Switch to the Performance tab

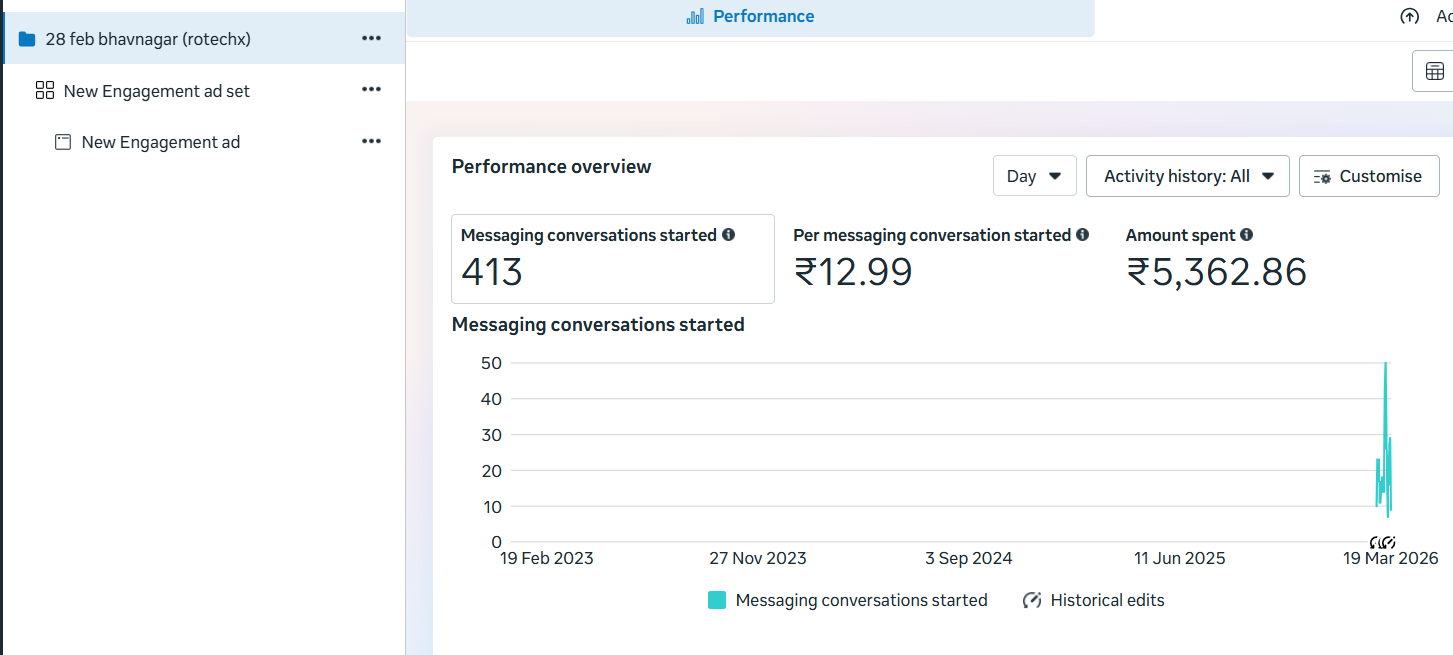pos(750,17)
